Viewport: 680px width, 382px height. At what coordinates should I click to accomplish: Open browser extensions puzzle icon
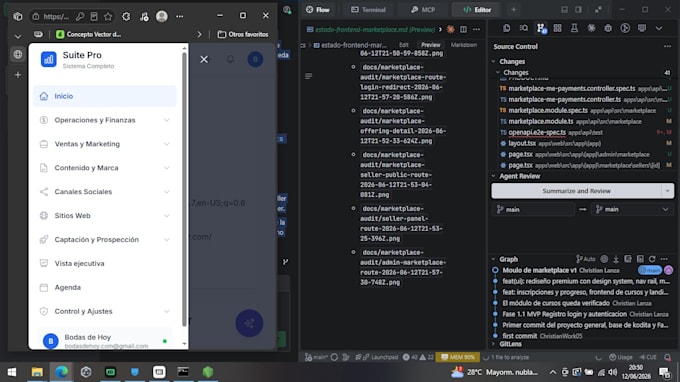[x=126, y=16]
